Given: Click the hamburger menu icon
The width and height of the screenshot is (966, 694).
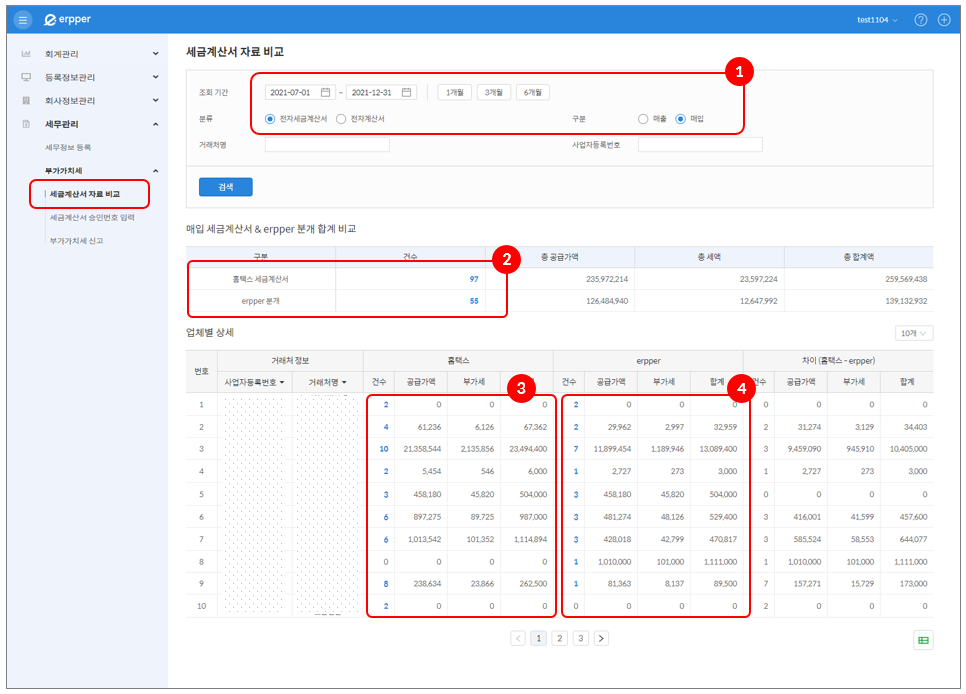Looking at the screenshot, I should 23,20.
